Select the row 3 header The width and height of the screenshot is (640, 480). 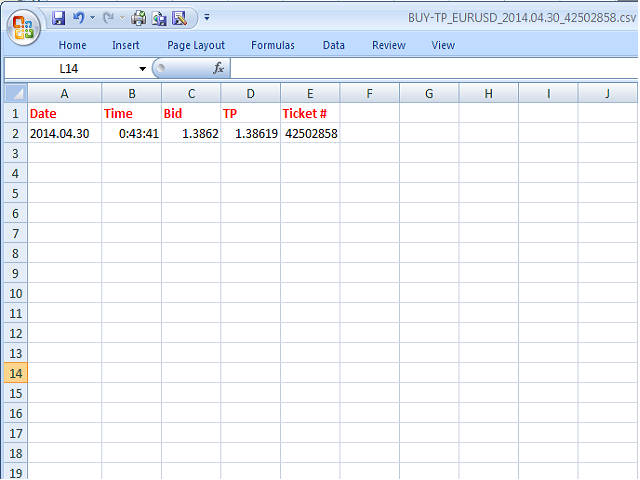pos(16,153)
